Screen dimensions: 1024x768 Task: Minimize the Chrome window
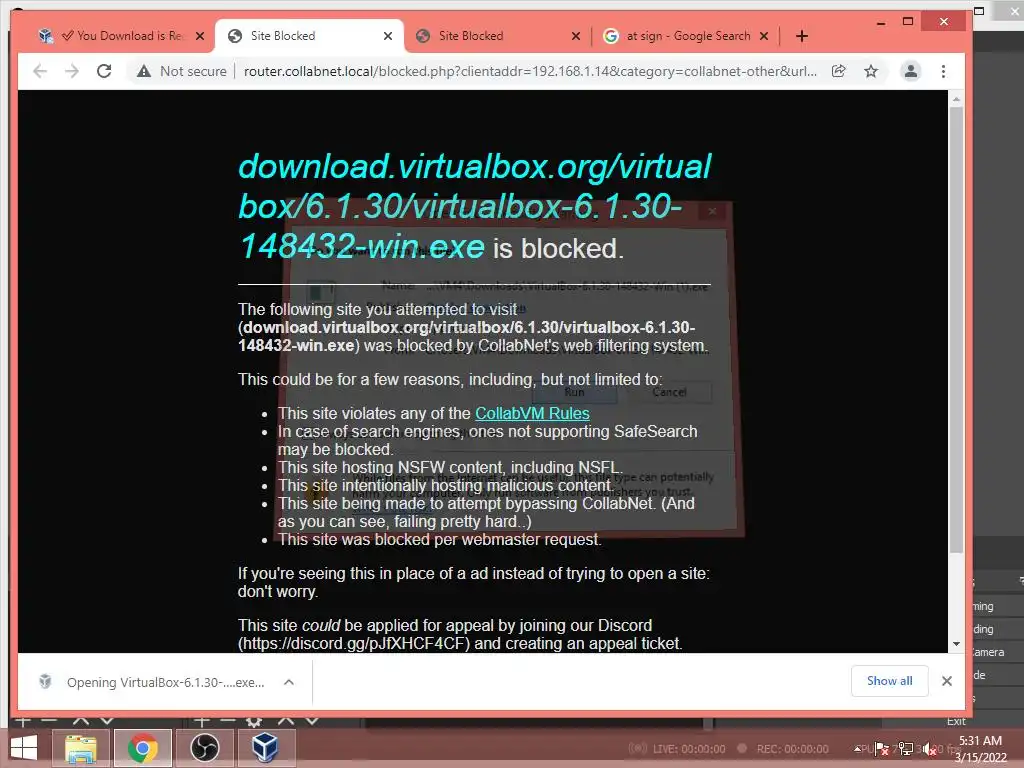tap(881, 22)
